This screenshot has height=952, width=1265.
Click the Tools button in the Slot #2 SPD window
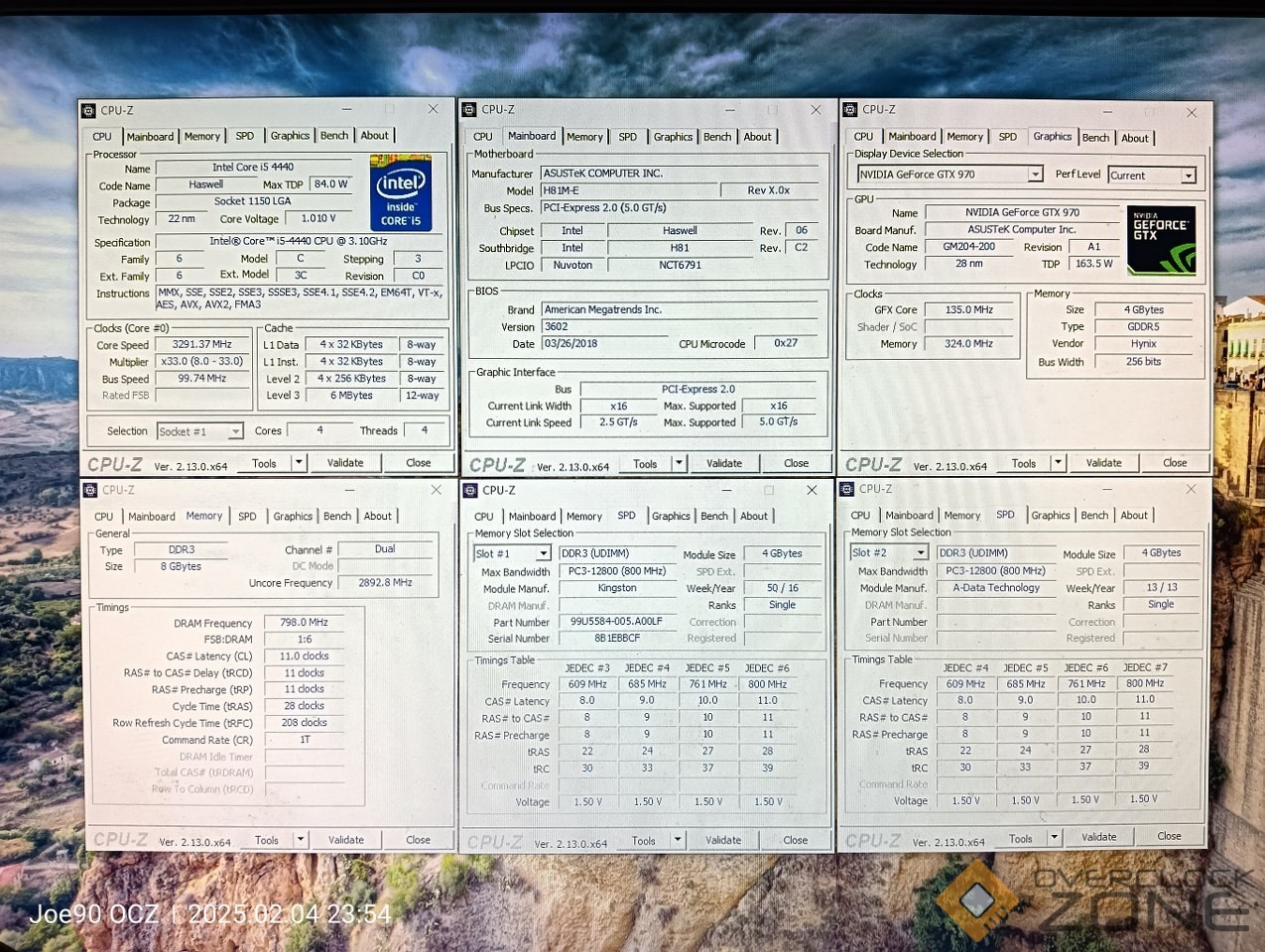coord(1021,838)
